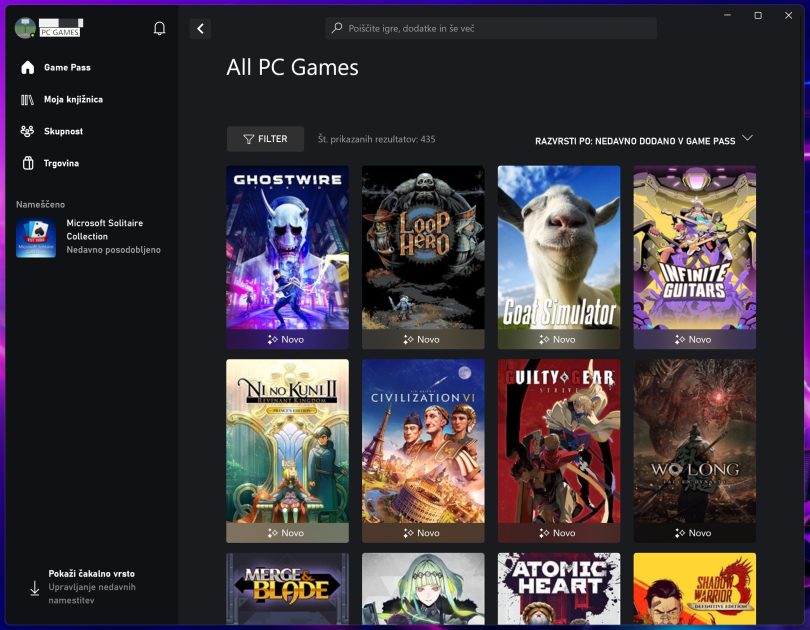Click the profile avatar picture

pos(25,28)
